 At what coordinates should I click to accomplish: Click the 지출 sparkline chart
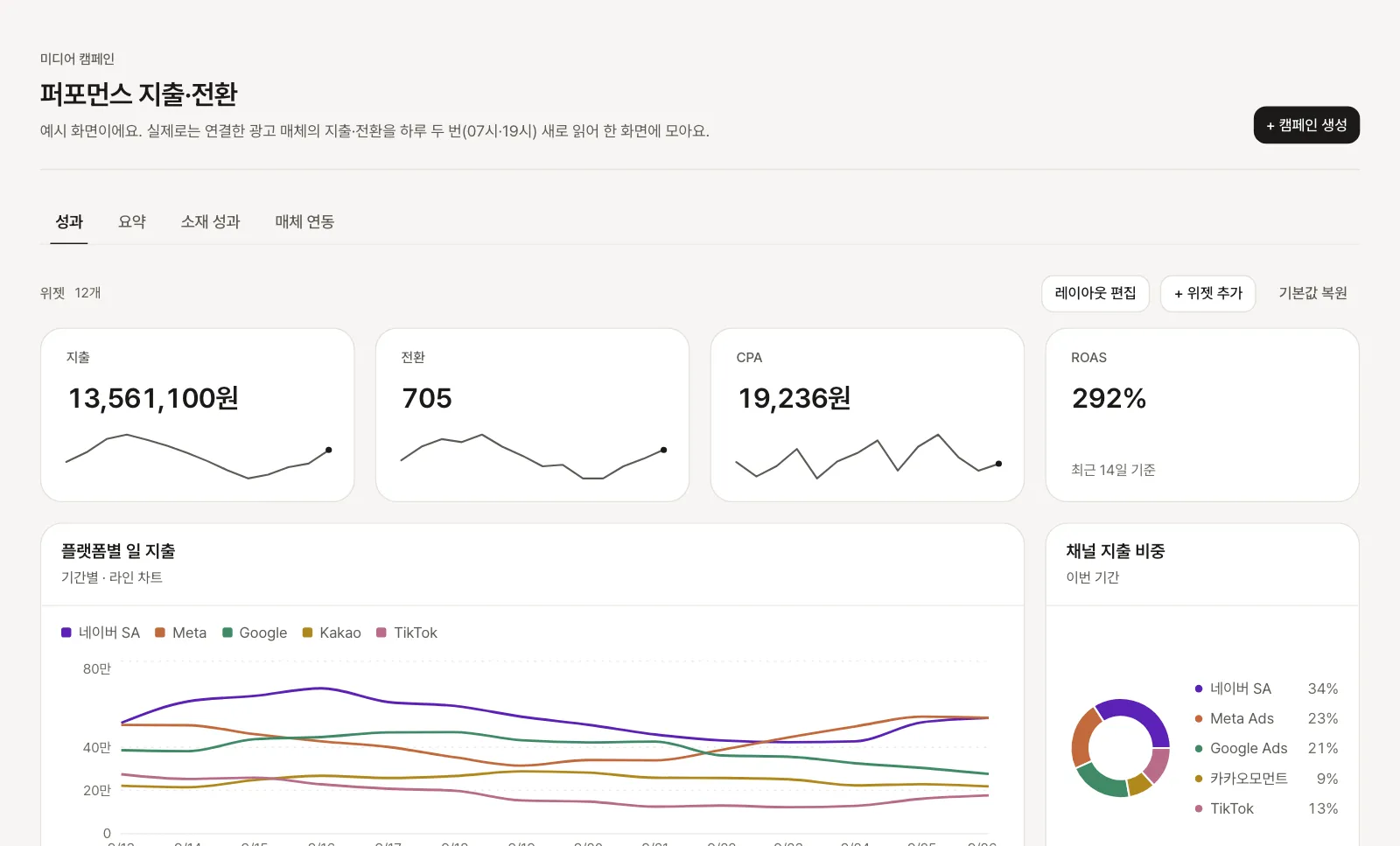coord(198,456)
